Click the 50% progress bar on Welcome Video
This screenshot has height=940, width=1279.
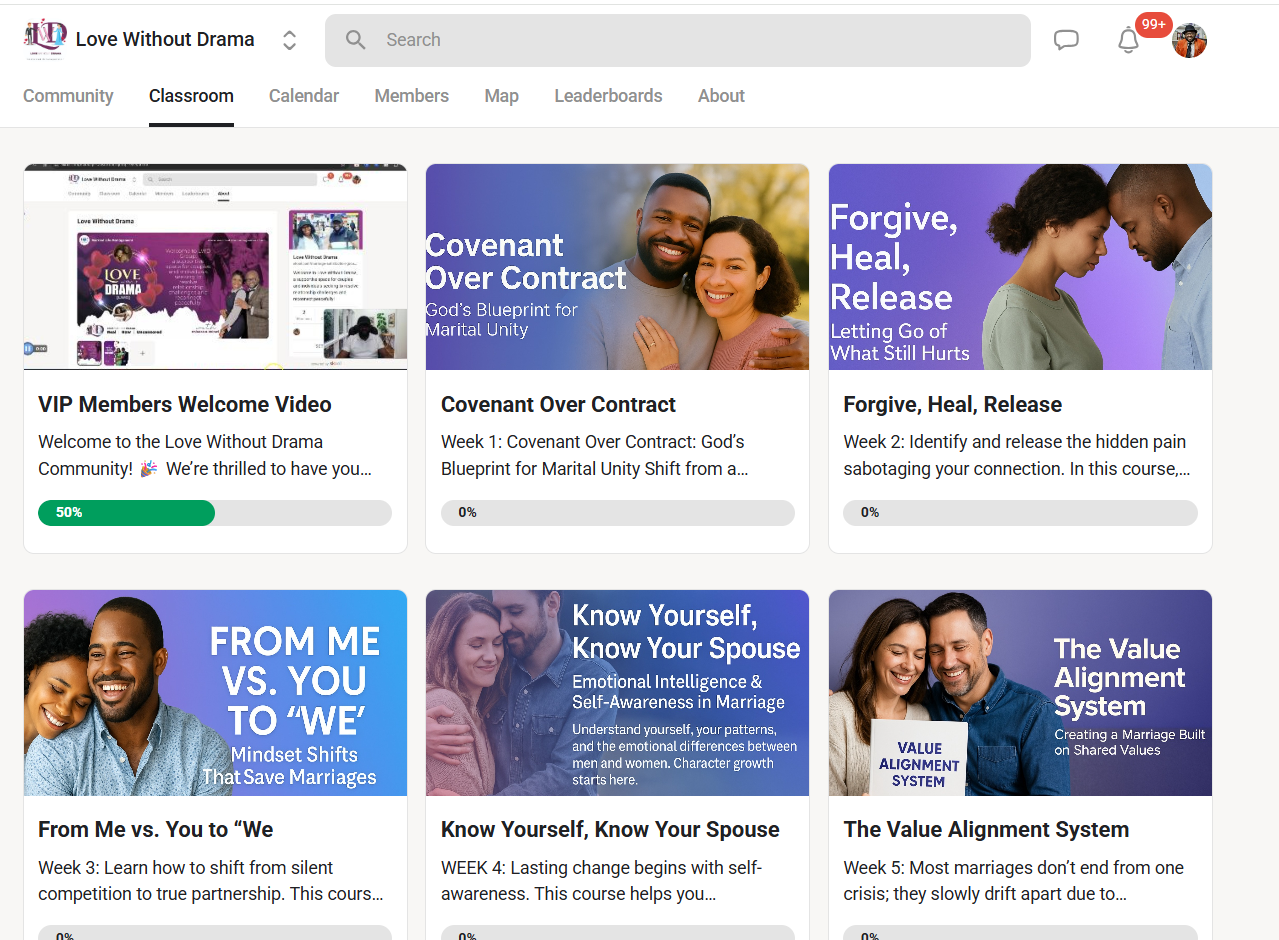click(x=214, y=513)
